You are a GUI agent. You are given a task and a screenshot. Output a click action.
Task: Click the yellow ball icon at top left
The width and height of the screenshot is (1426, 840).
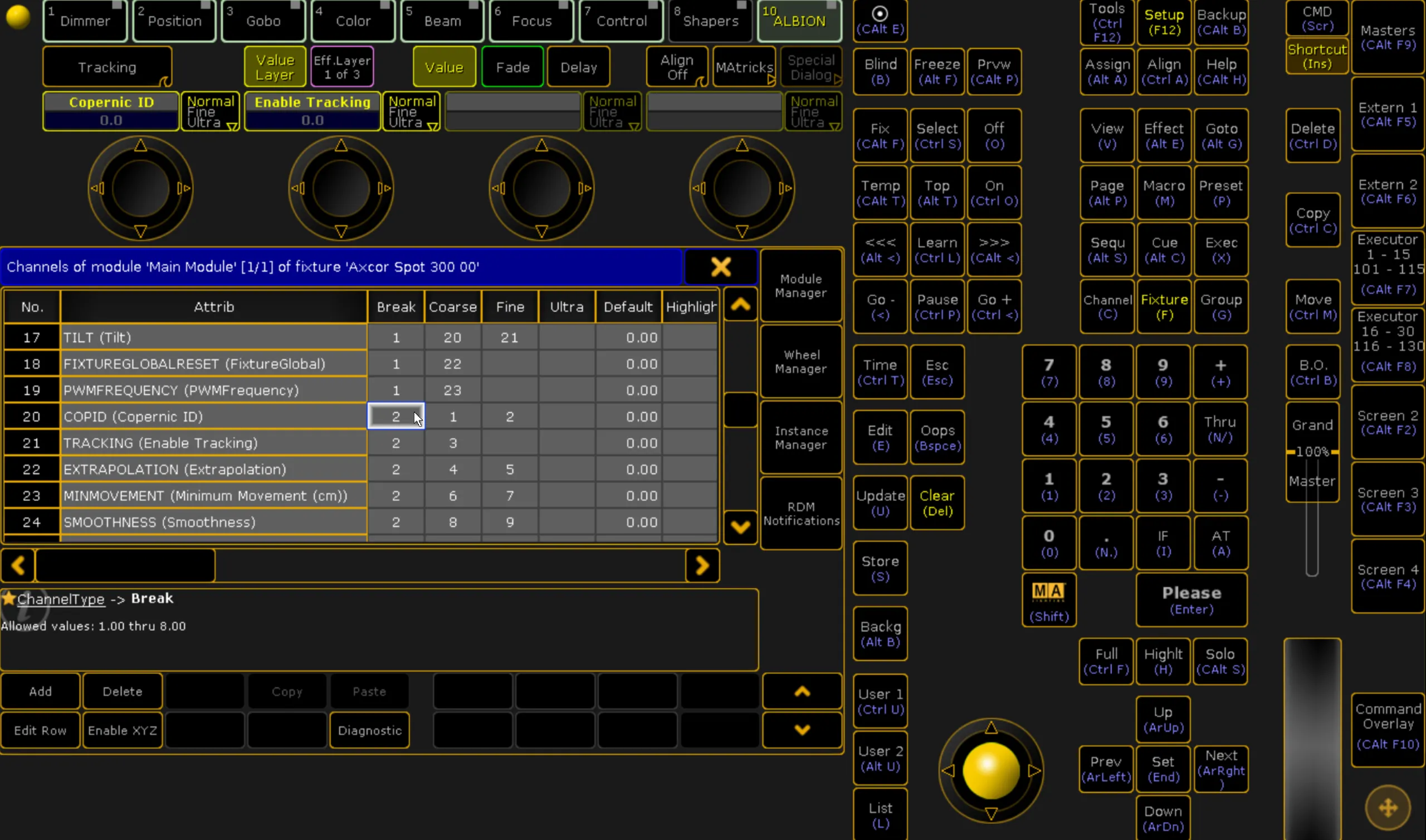tap(17, 17)
